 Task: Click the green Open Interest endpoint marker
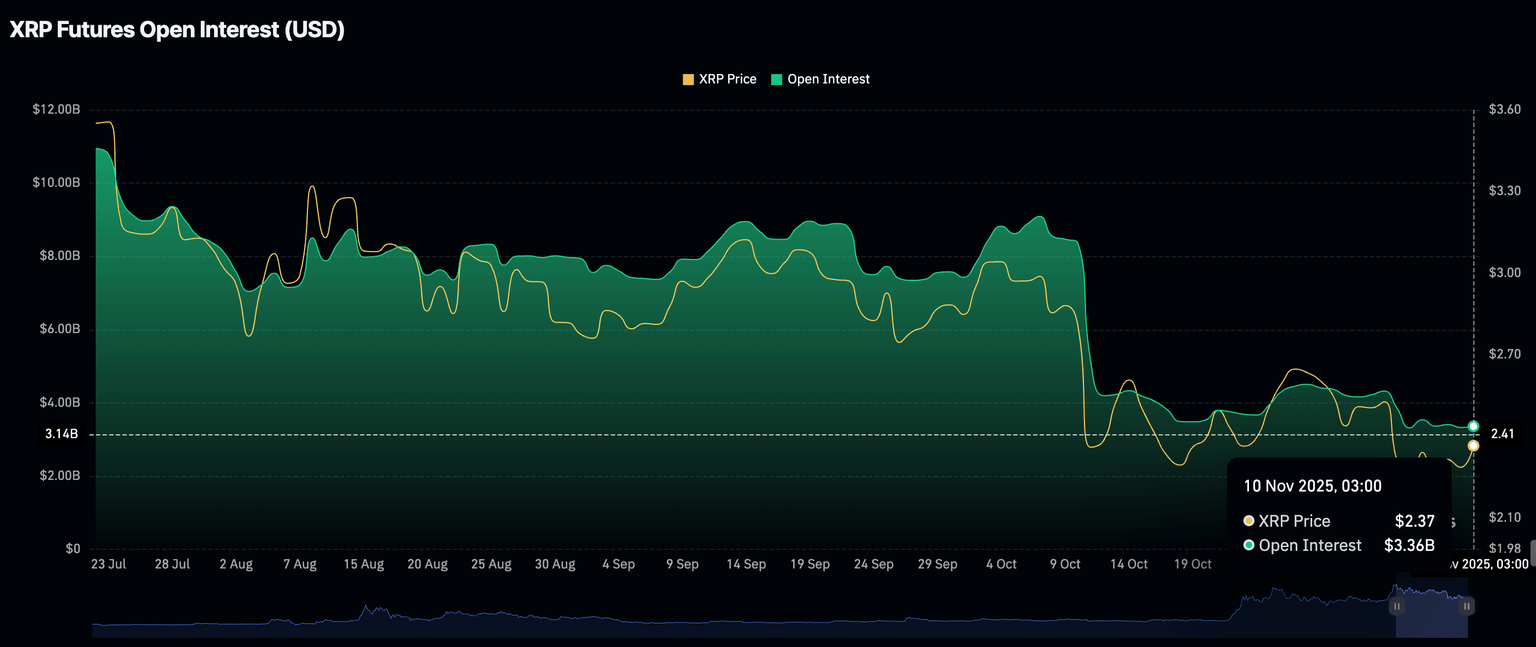(x=1473, y=427)
